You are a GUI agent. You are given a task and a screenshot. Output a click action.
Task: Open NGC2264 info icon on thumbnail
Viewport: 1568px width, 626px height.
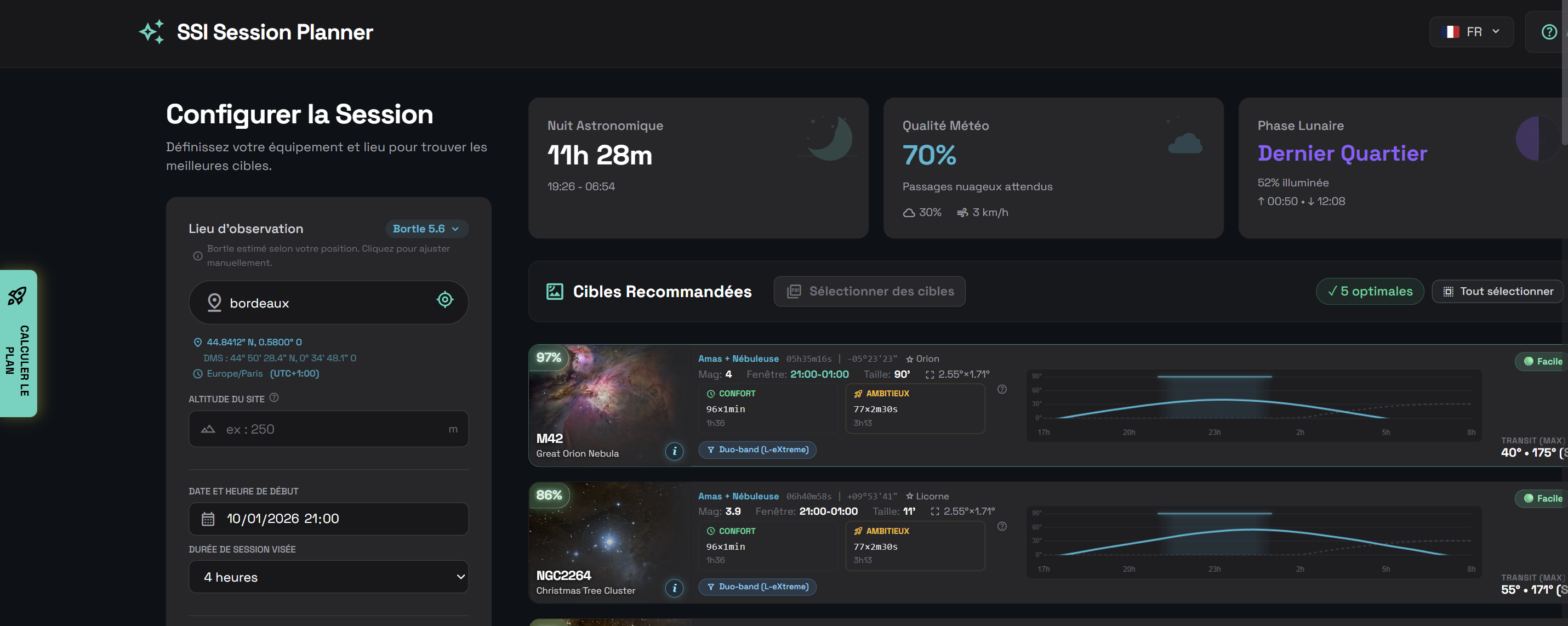pos(674,588)
